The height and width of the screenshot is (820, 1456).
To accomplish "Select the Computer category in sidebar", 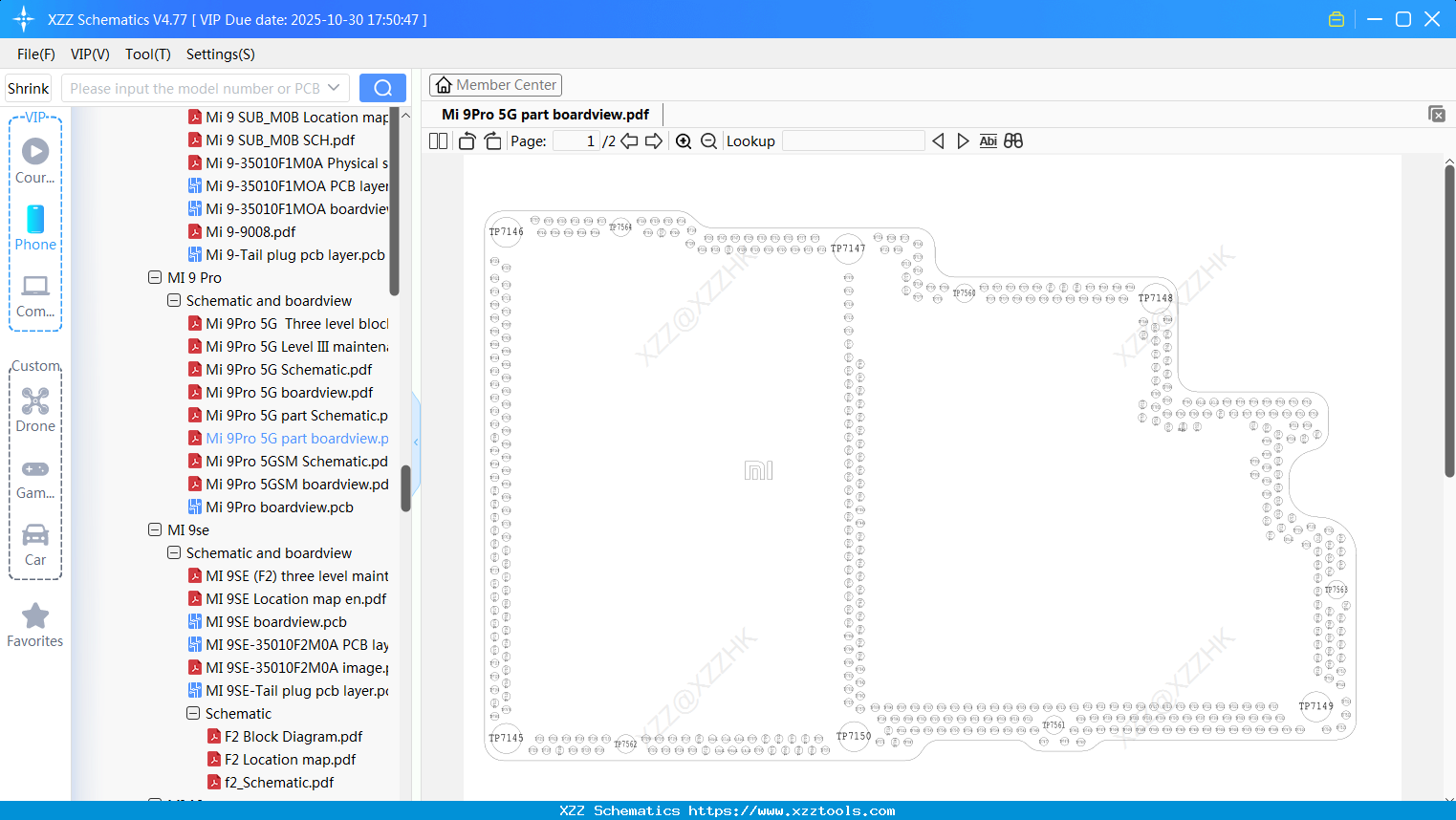I will point(35,295).
